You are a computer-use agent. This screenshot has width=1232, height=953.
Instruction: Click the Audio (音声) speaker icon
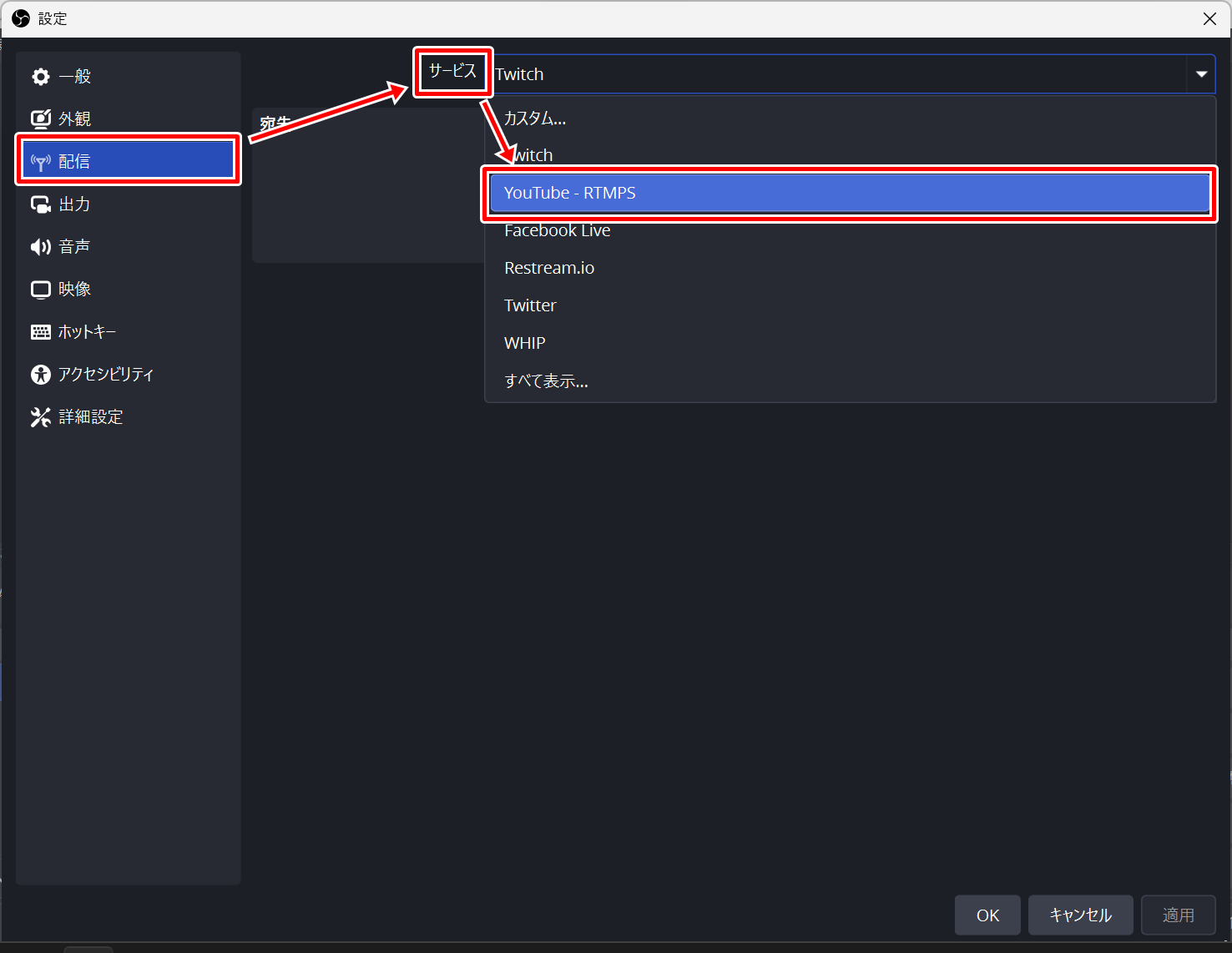[41, 247]
